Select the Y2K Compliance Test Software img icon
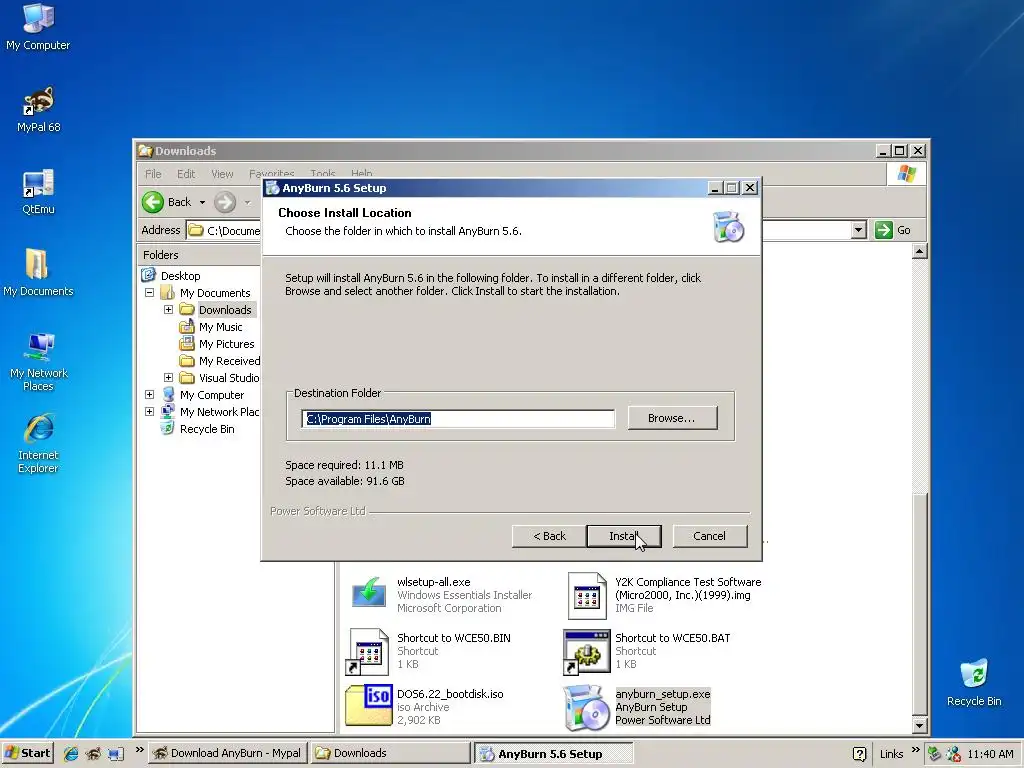The image size is (1024, 768). click(586, 596)
